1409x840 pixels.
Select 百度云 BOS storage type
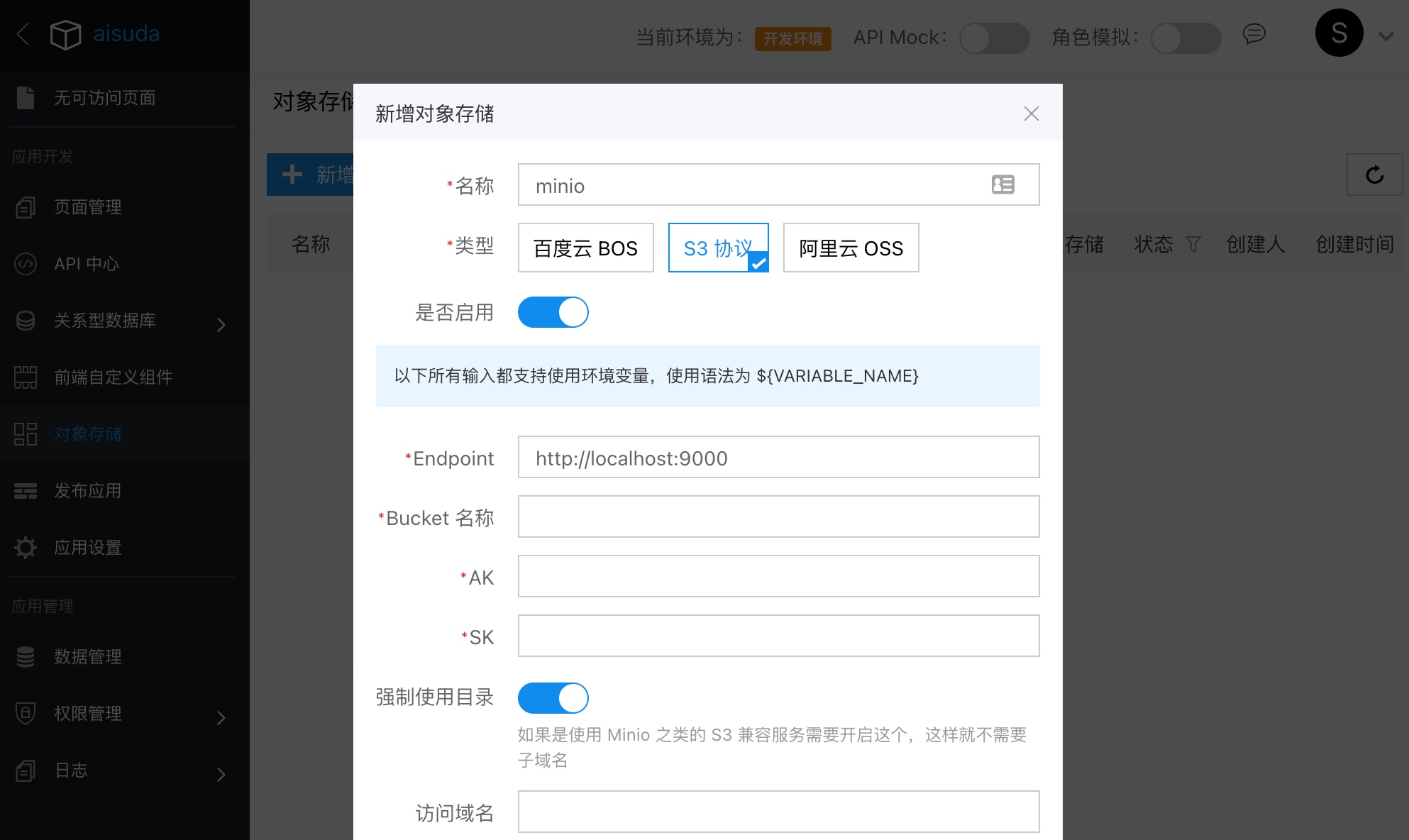(x=585, y=248)
